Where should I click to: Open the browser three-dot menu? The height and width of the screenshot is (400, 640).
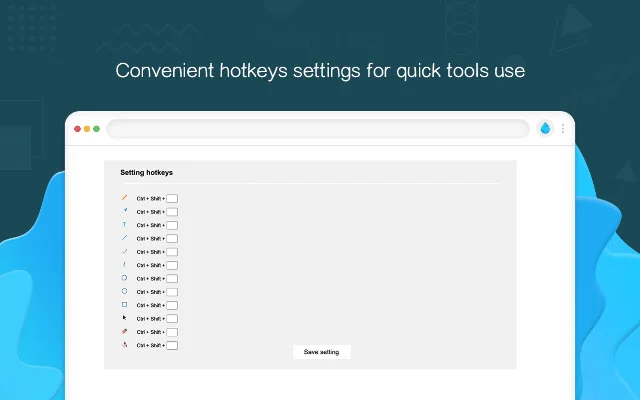point(563,129)
